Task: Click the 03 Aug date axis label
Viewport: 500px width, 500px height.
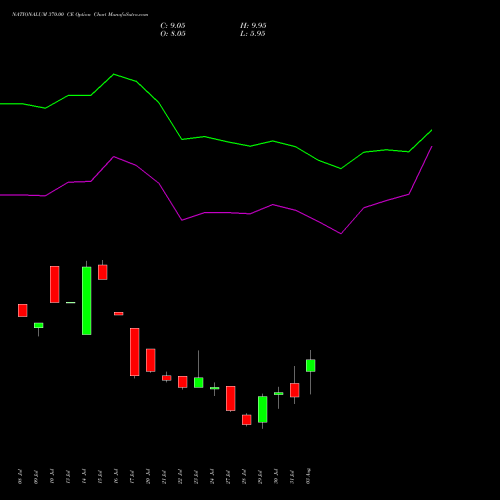Action: point(308,476)
